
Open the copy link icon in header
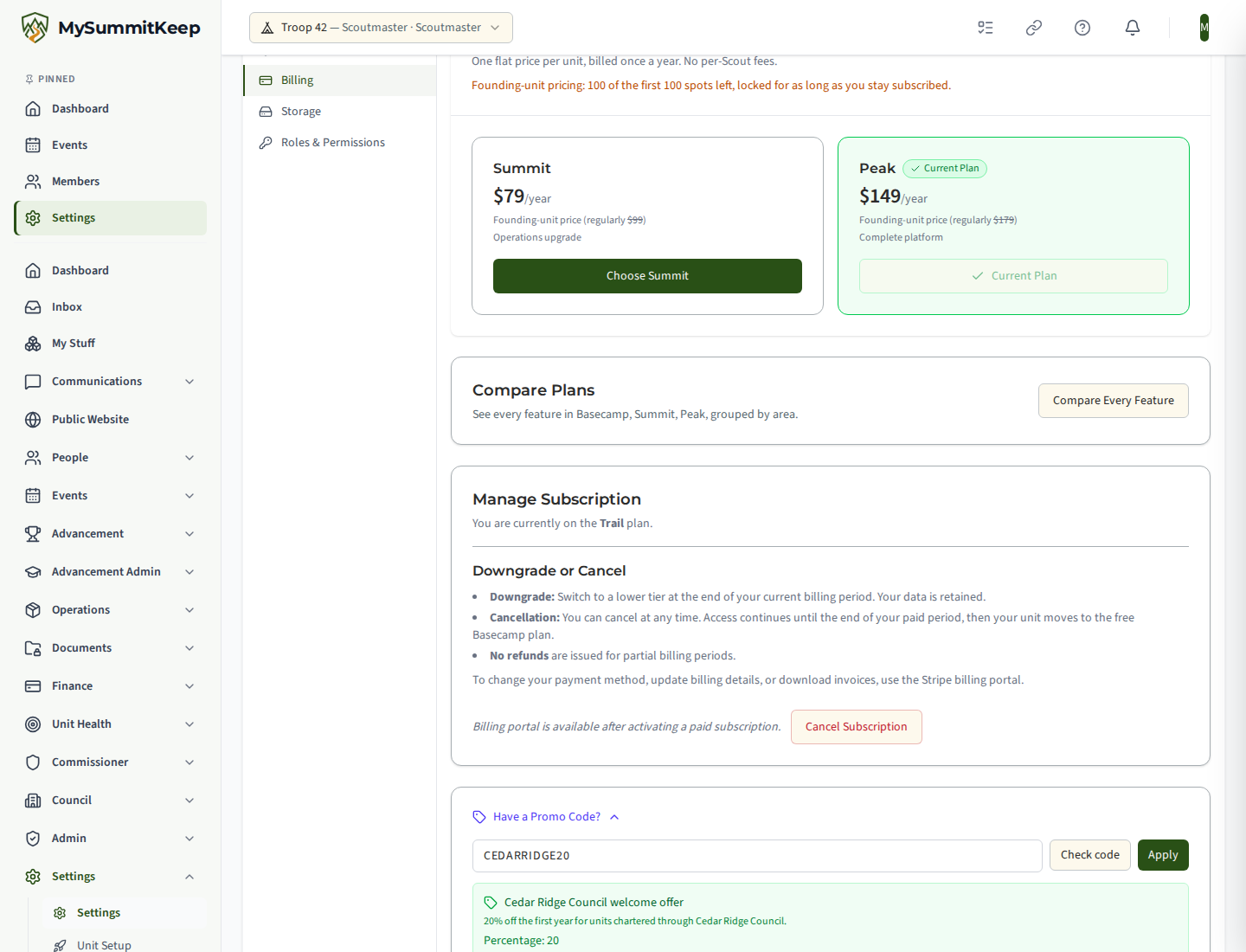pyautogui.click(x=1033, y=28)
